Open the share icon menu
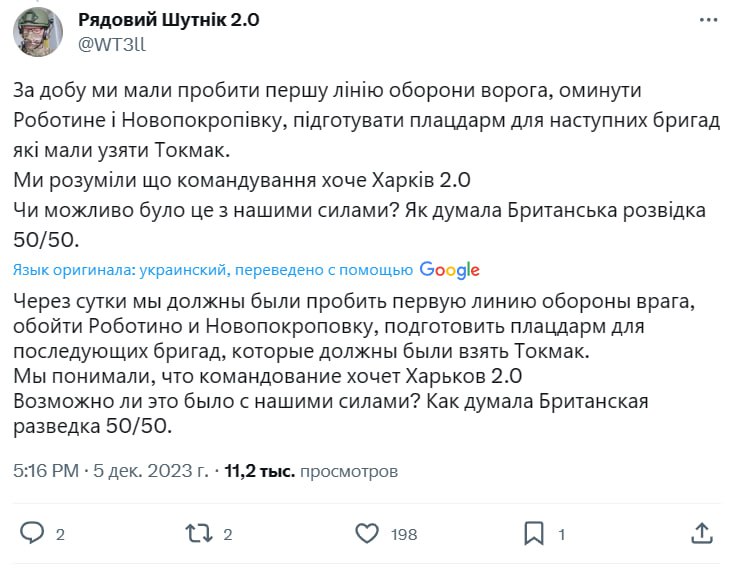Viewport: 741px width, 570px height. pyautogui.click(x=702, y=533)
